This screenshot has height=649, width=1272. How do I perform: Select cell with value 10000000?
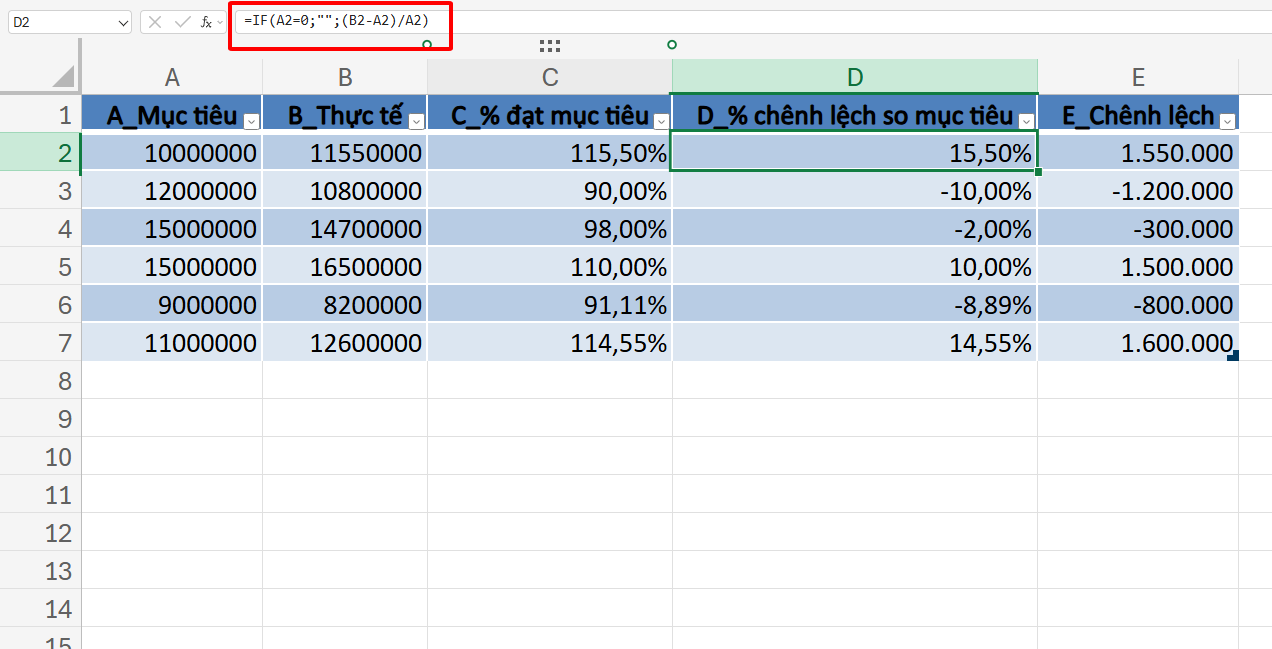pos(172,152)
